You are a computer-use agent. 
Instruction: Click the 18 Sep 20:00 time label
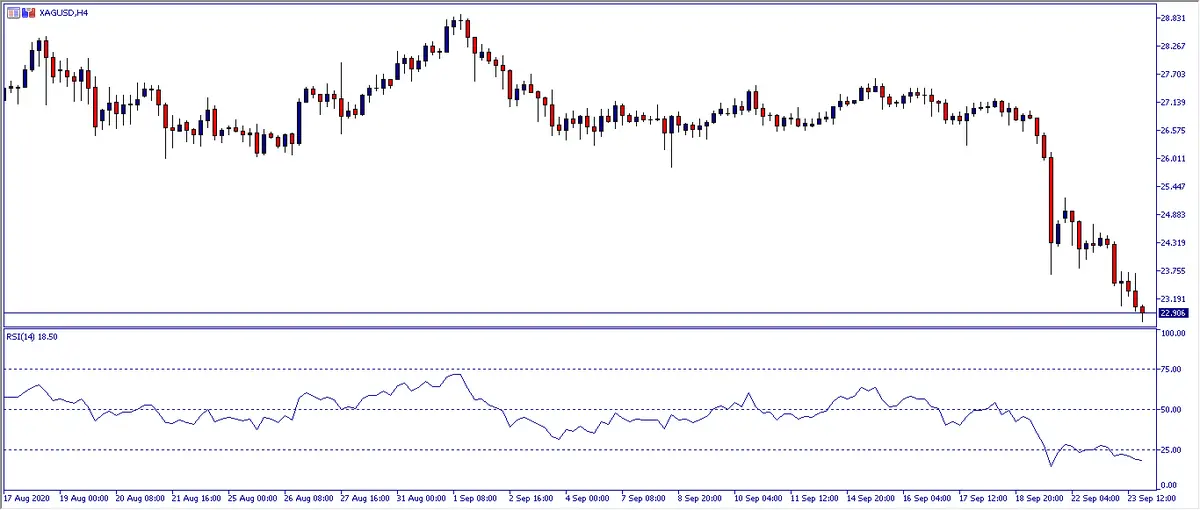tap(1042, 496)
